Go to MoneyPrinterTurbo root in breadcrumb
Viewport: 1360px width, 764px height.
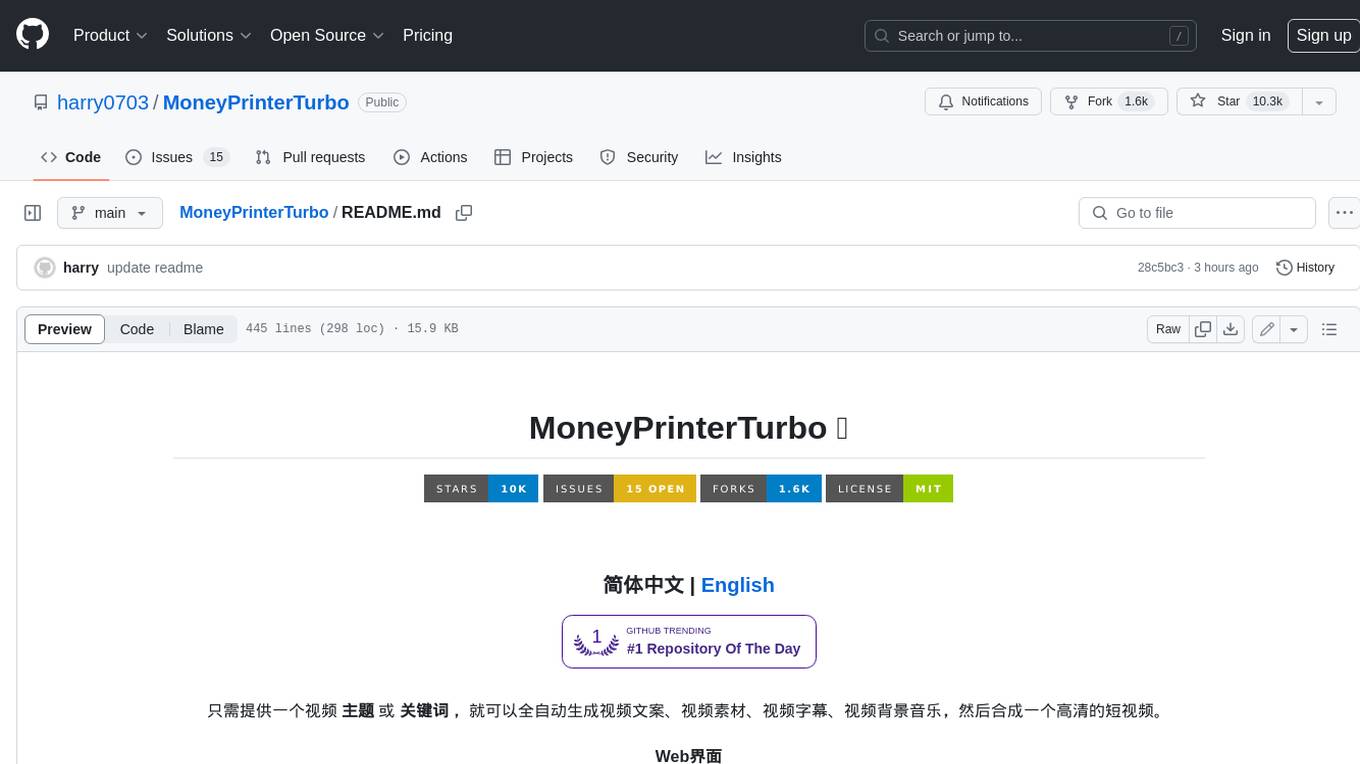pos(254,212)
